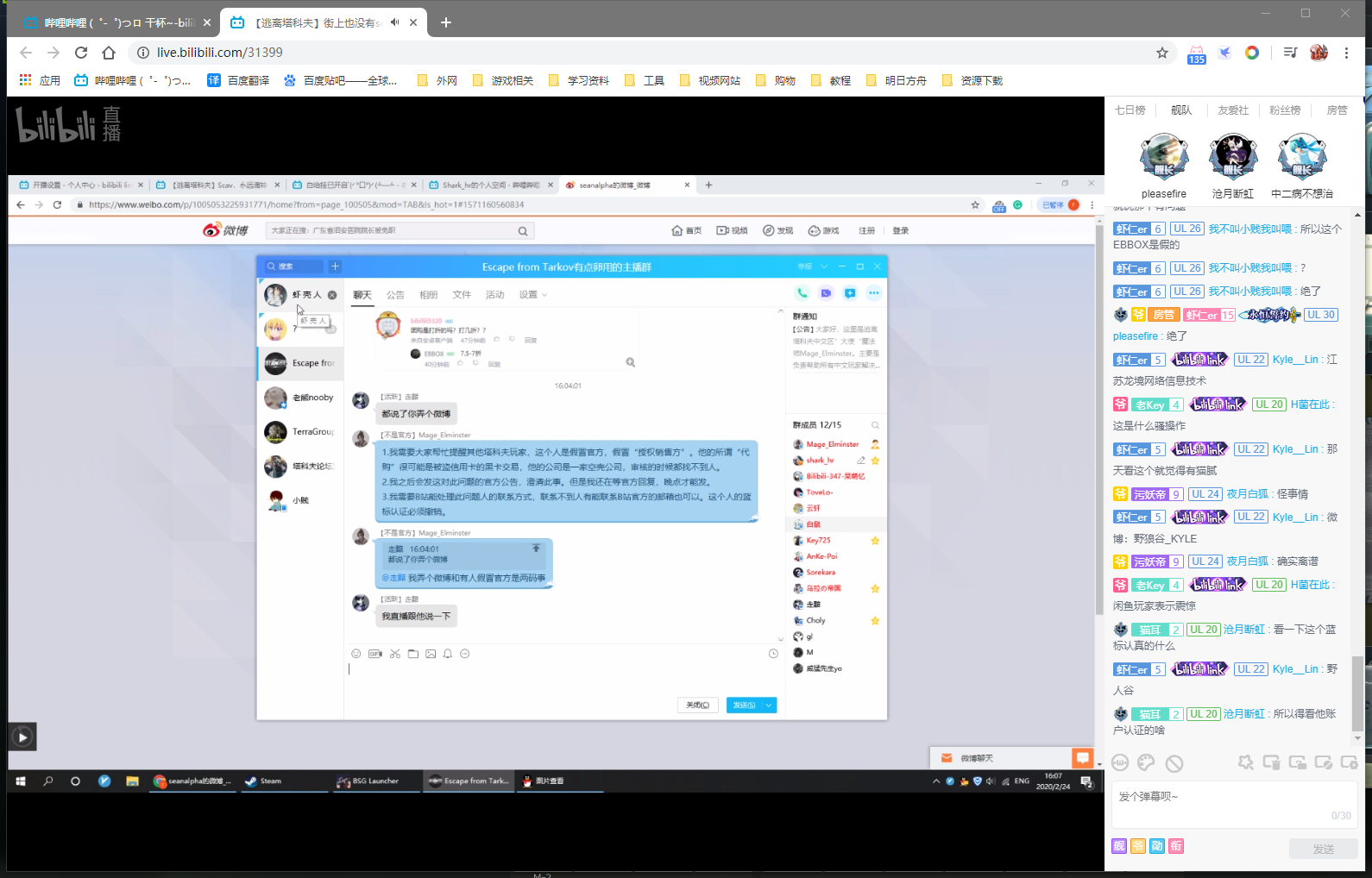Image resolution: width=1372 pixels, height=878 pixels.
Task: Expand the 明日方舟 bookmark folder
Action: [x=896, y=80]
